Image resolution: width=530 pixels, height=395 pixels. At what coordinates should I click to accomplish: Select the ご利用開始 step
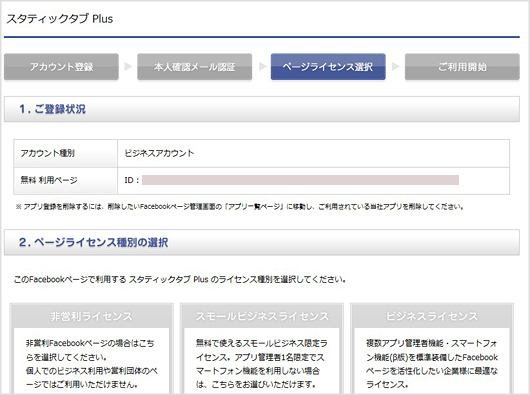point(462,67)
